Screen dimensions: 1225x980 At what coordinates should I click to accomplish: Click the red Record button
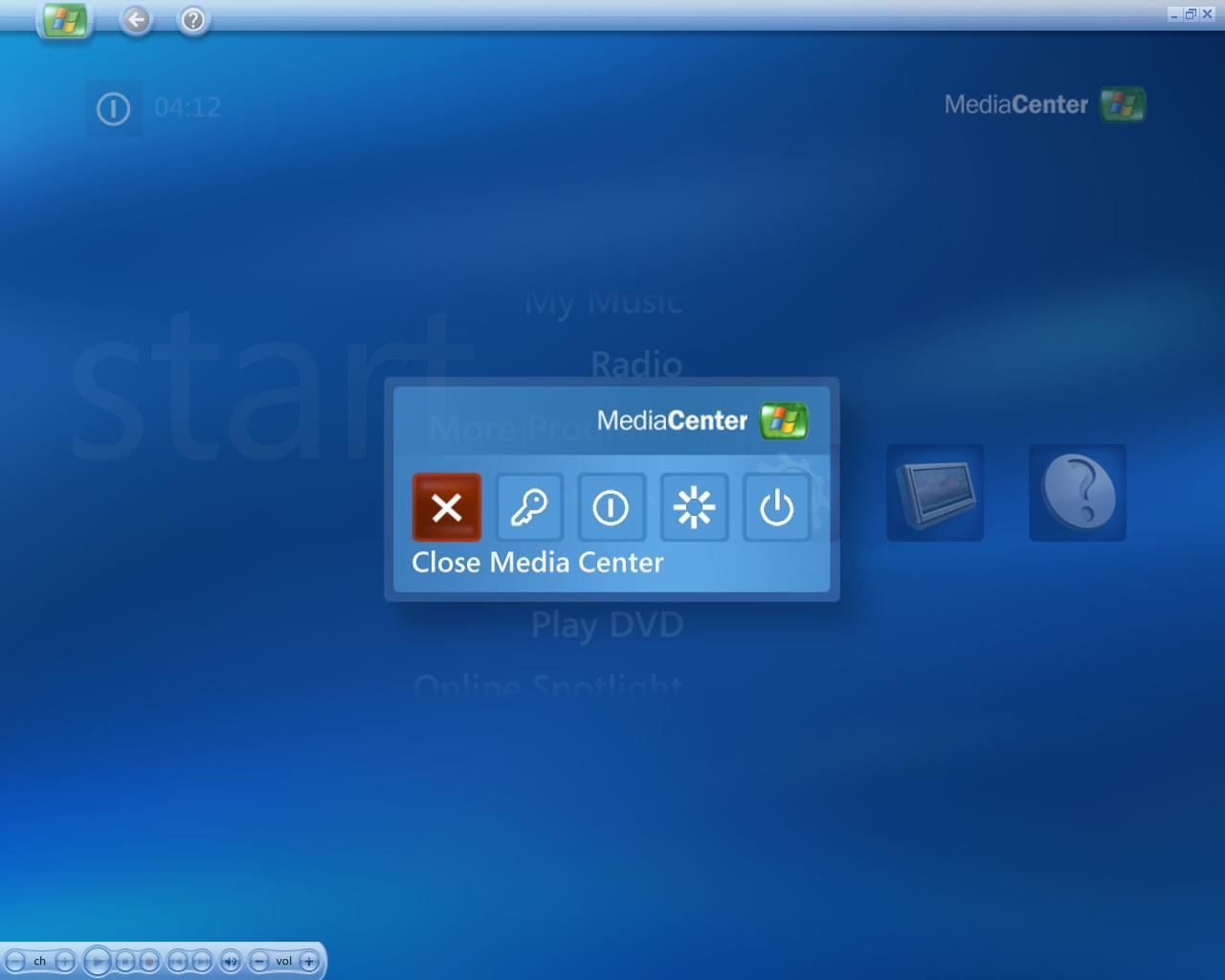[148, 961]
